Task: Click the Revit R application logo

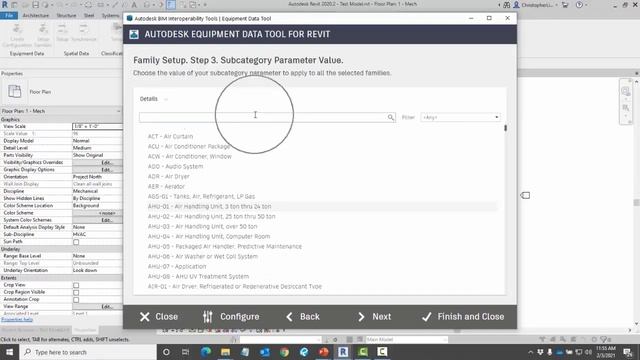Action: pos(5,4)
